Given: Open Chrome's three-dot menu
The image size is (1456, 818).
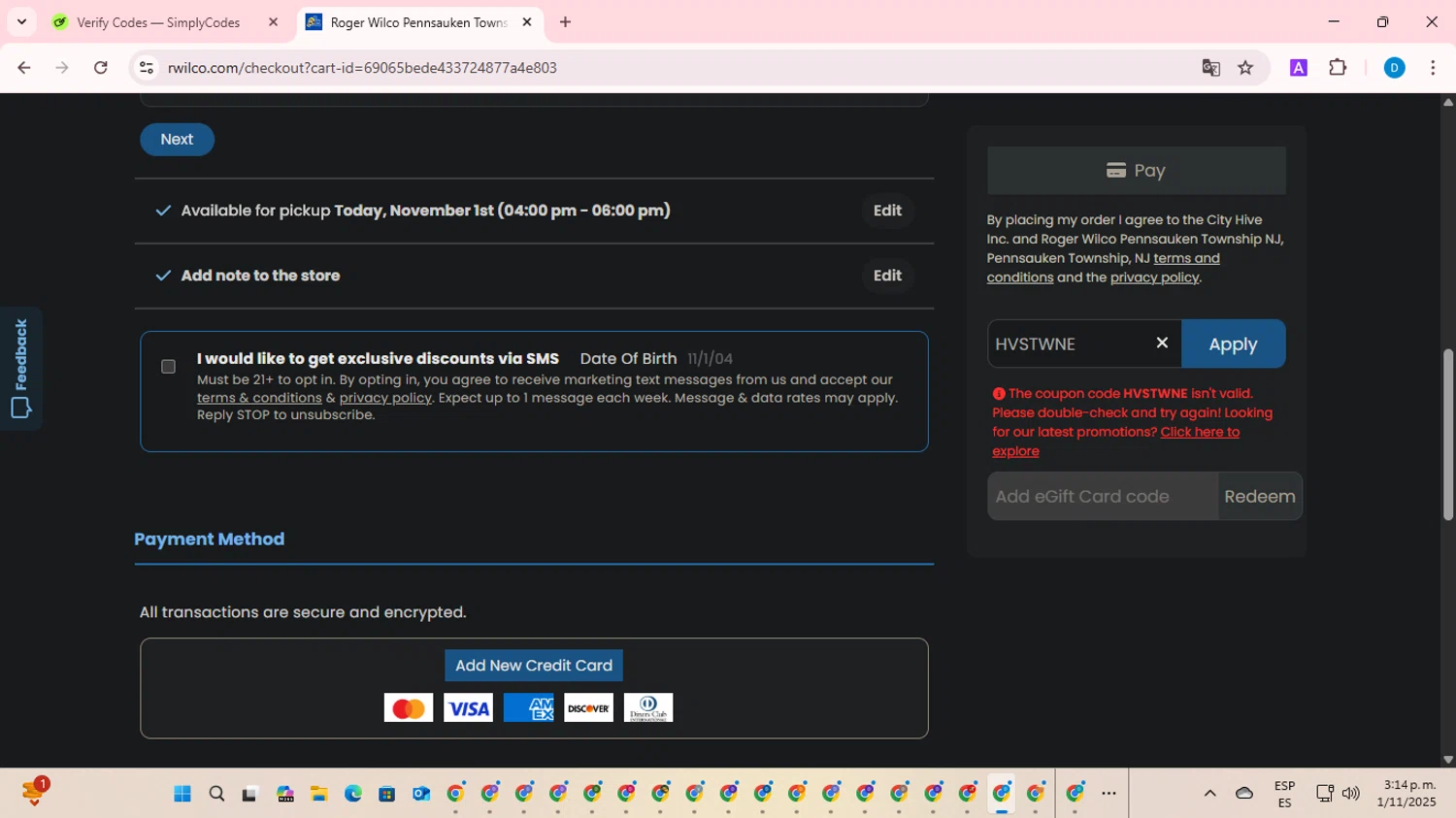Looking at the screenshot, I should coord(1433,68).
